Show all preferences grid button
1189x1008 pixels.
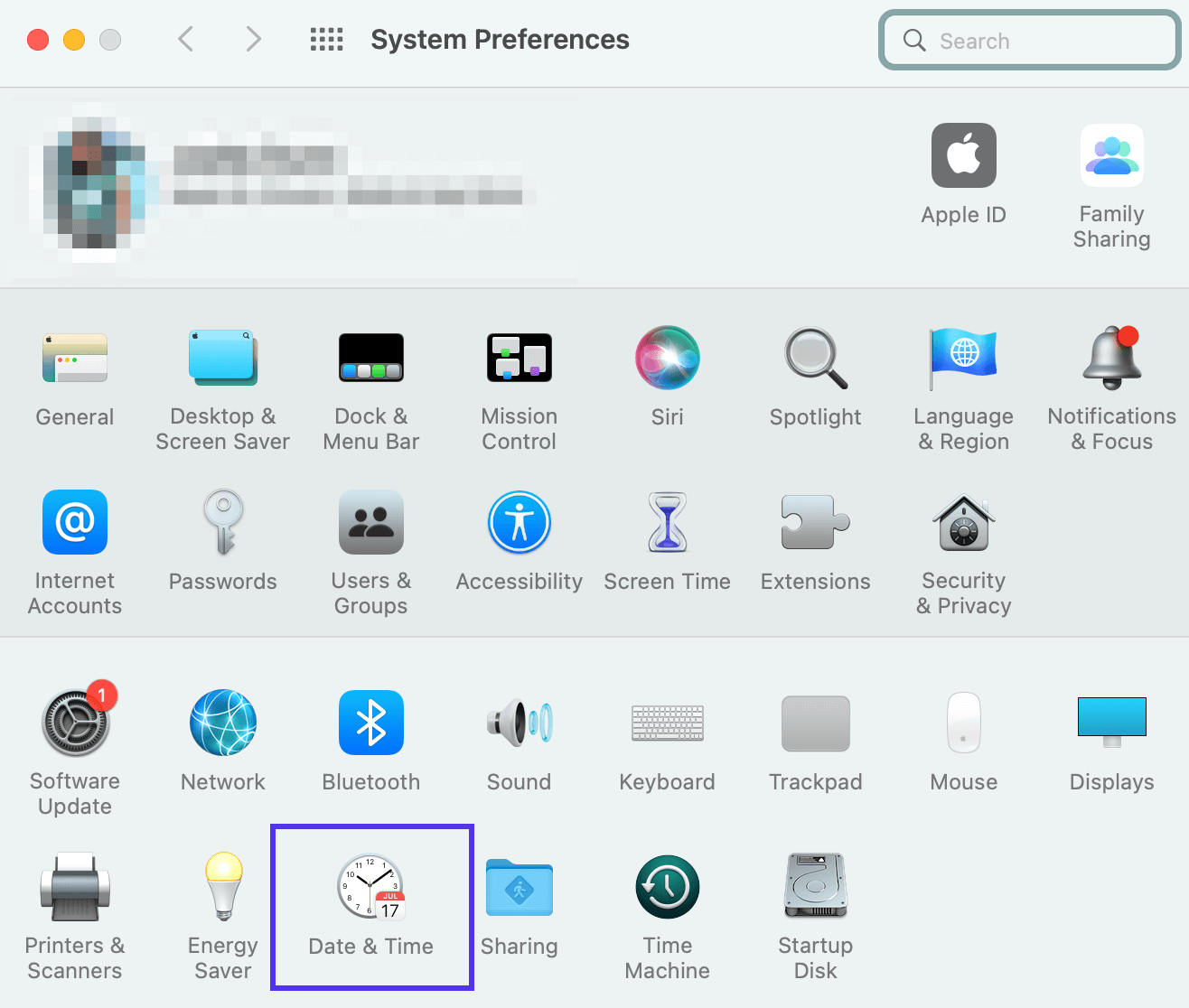pyautogui.click(x=326, y=40)
